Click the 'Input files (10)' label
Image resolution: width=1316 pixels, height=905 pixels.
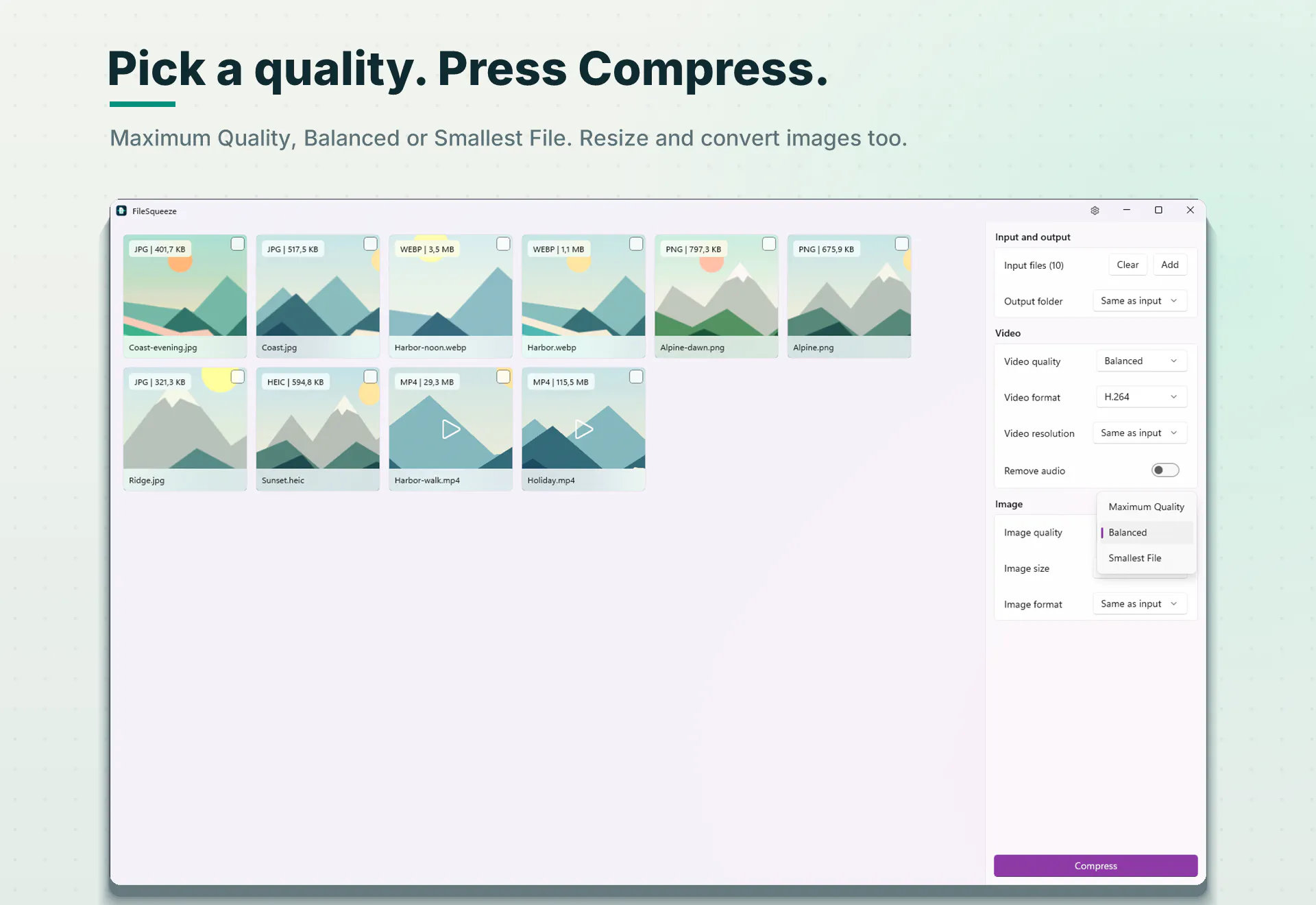(x=1034, y=265)
